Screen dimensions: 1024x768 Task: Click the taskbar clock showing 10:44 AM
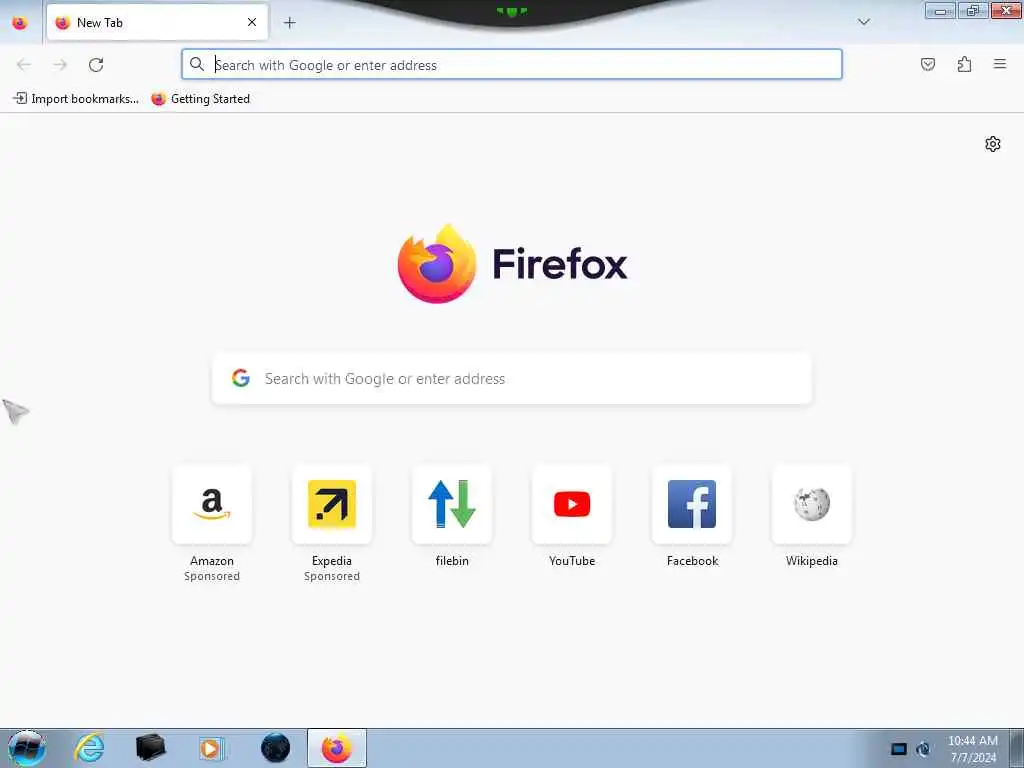[972, 749]
